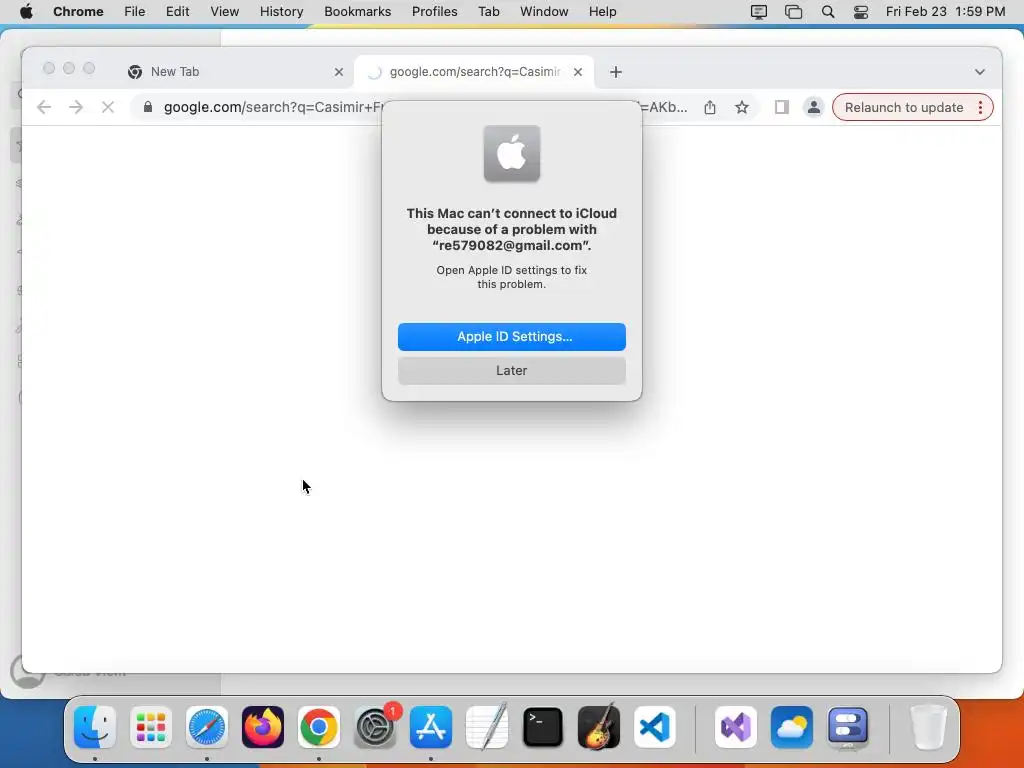Open the Bookmarks menu

tap(357, 12)
